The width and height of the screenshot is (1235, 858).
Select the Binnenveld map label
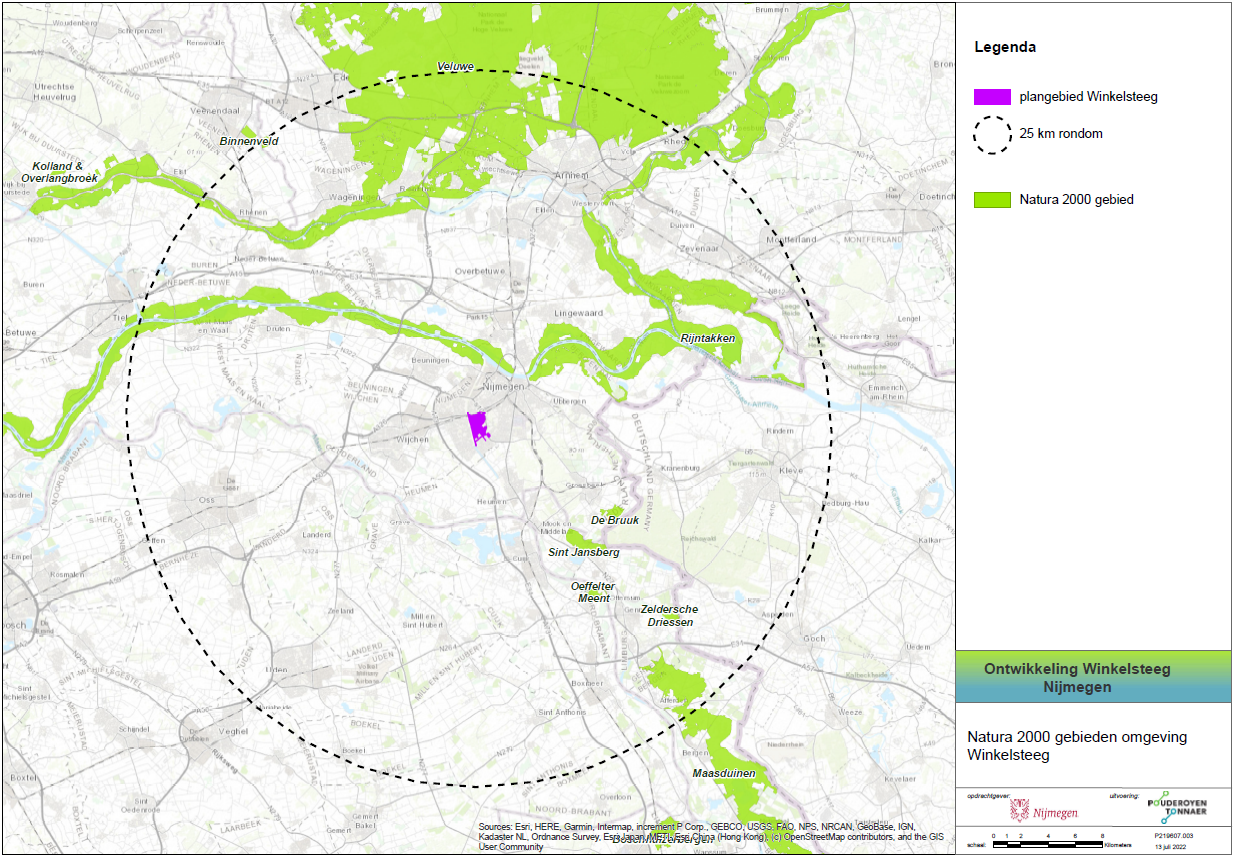[x=249, y=143]
